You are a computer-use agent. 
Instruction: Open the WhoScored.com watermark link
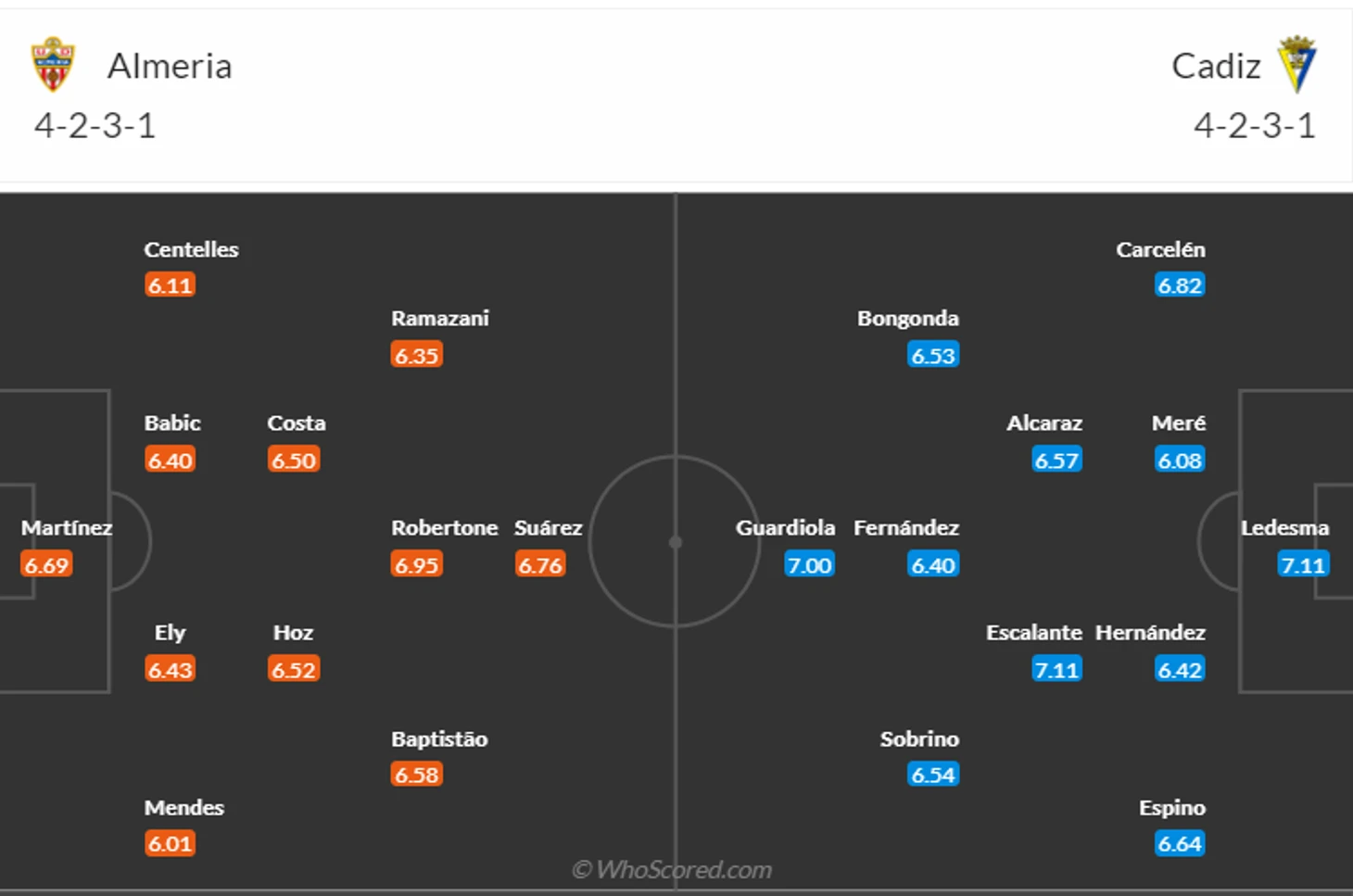(672, 869)
